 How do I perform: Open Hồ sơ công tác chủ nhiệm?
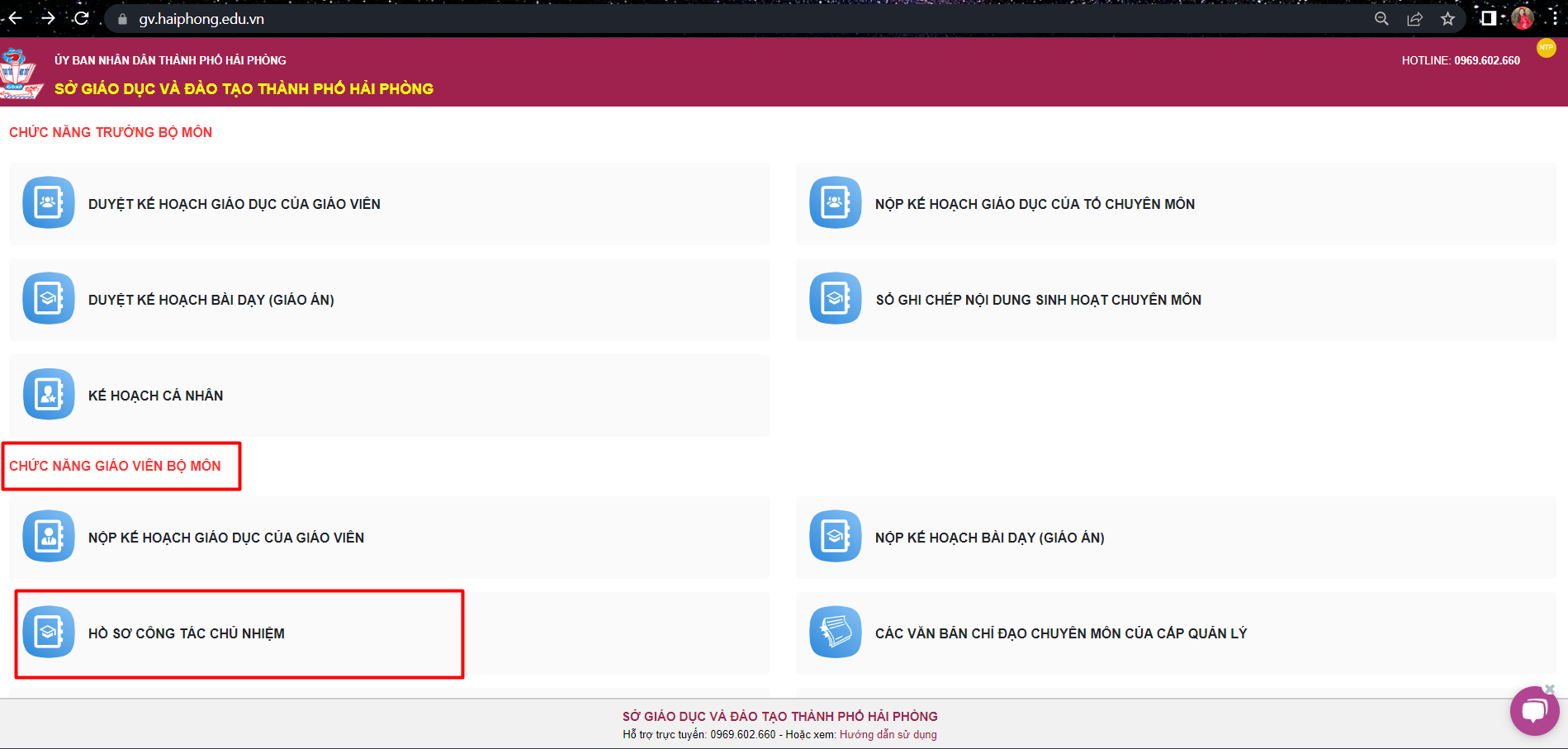click(186, 633)
